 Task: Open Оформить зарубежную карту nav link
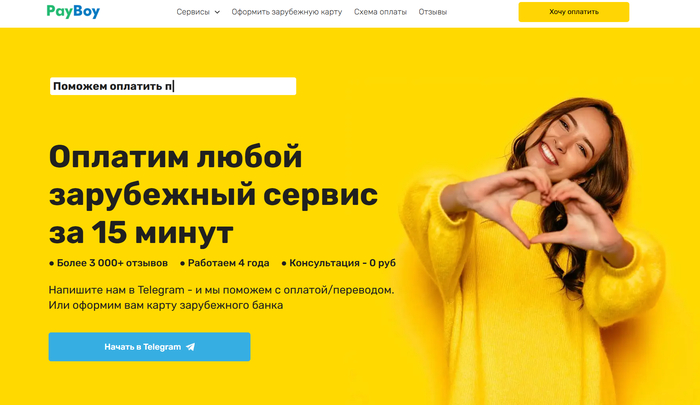tap(287, 12)
